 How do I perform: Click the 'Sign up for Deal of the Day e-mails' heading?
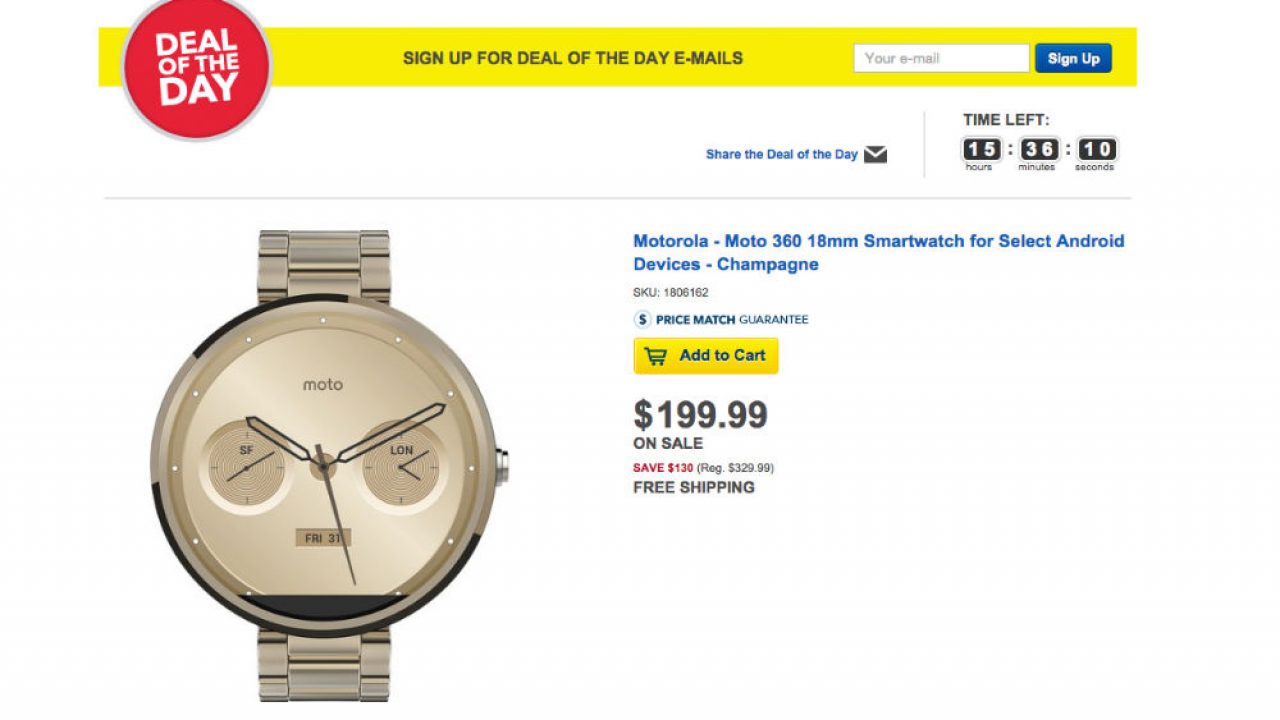tap(572, 58)
